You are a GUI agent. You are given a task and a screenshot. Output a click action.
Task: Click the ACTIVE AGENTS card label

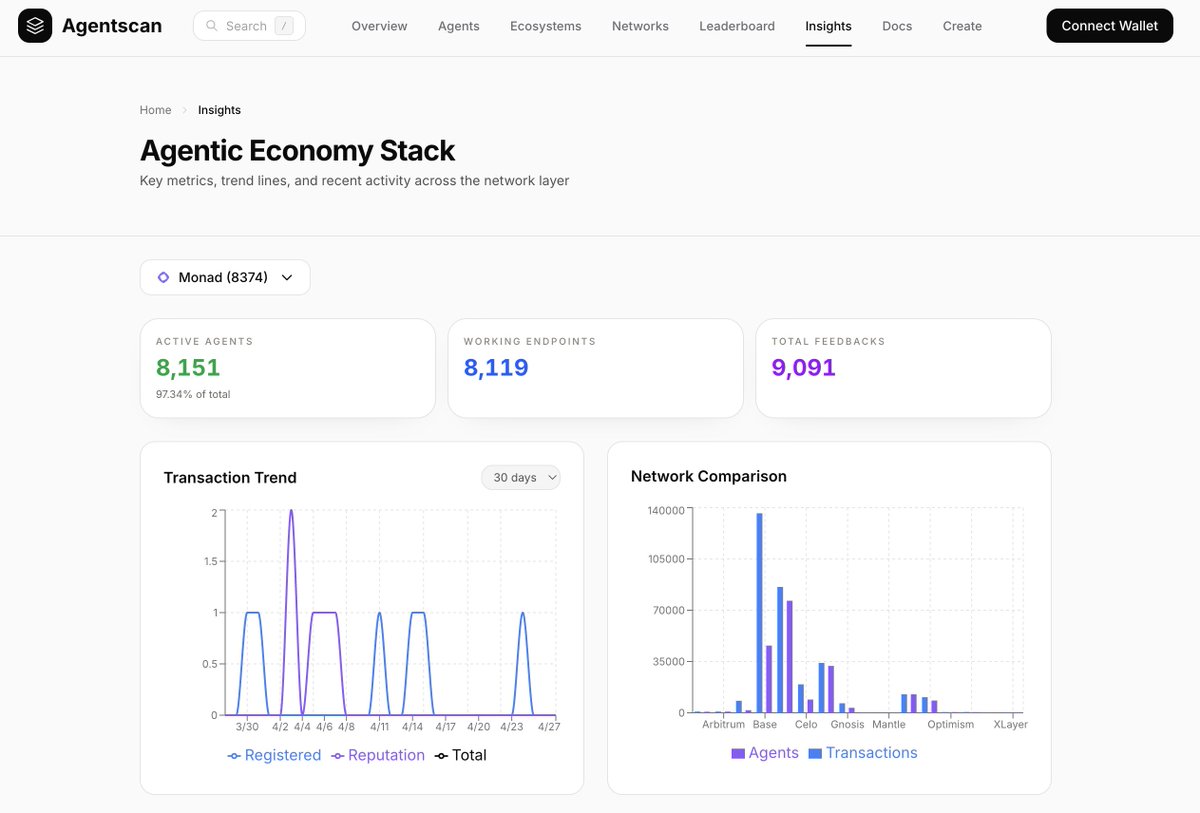point(205,341)
